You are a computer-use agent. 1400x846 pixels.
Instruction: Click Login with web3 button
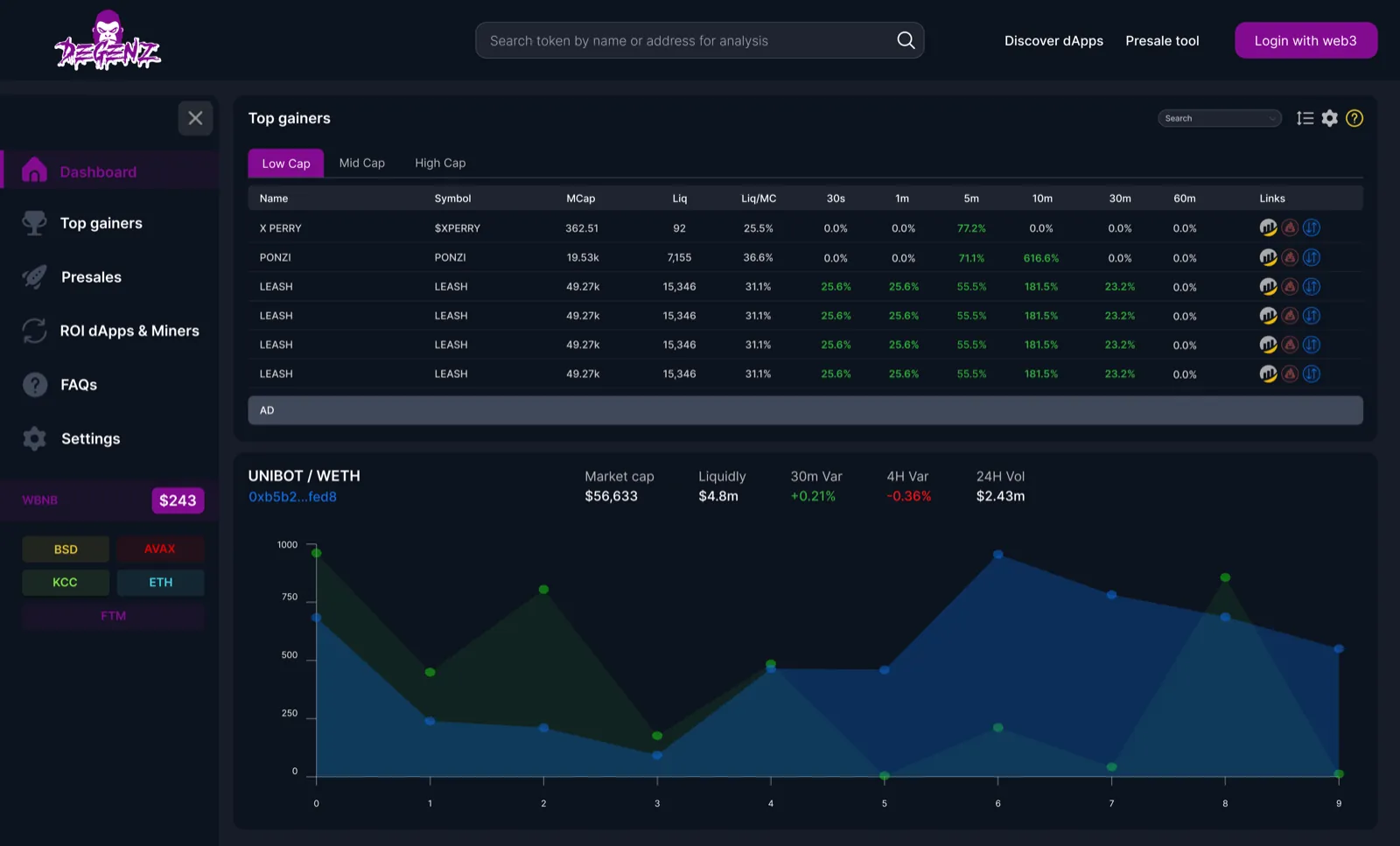tap(1305, 40)
